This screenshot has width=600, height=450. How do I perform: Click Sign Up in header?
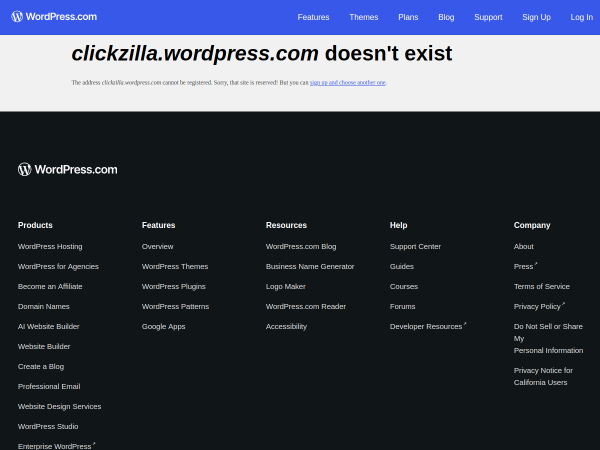(536, 17)
